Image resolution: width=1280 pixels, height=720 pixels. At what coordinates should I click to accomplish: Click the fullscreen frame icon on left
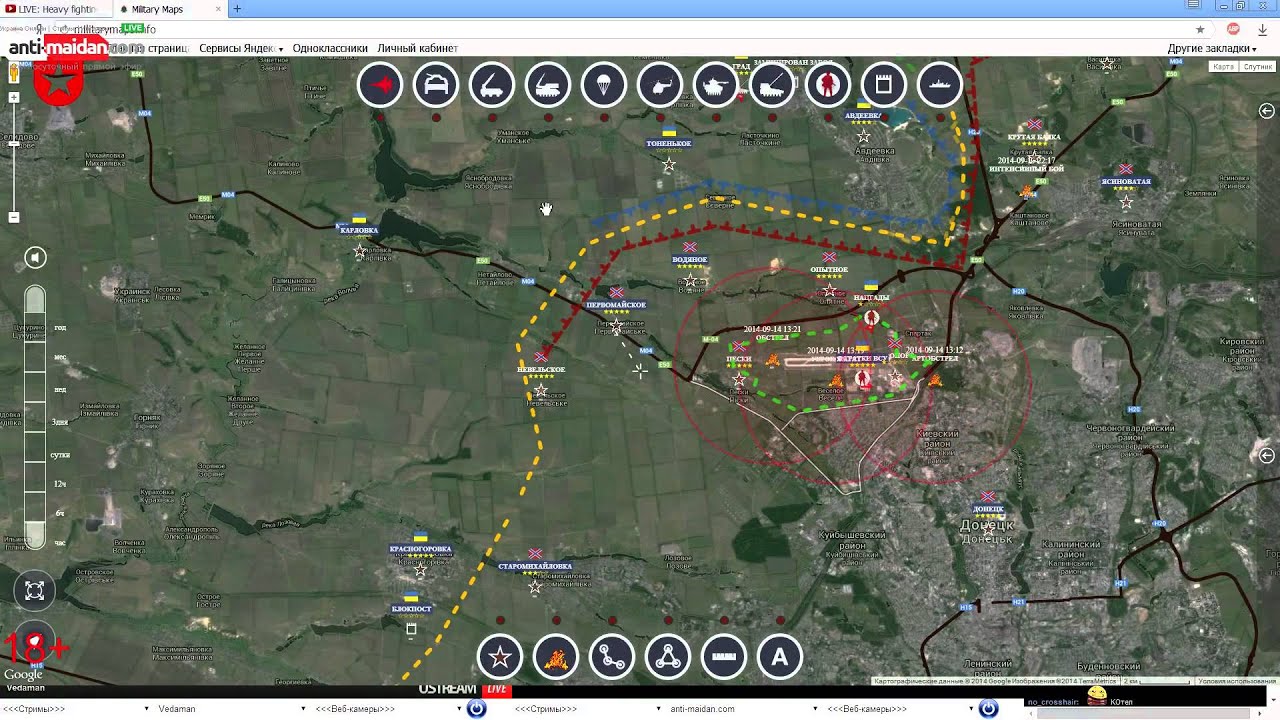tap(35, 591)
